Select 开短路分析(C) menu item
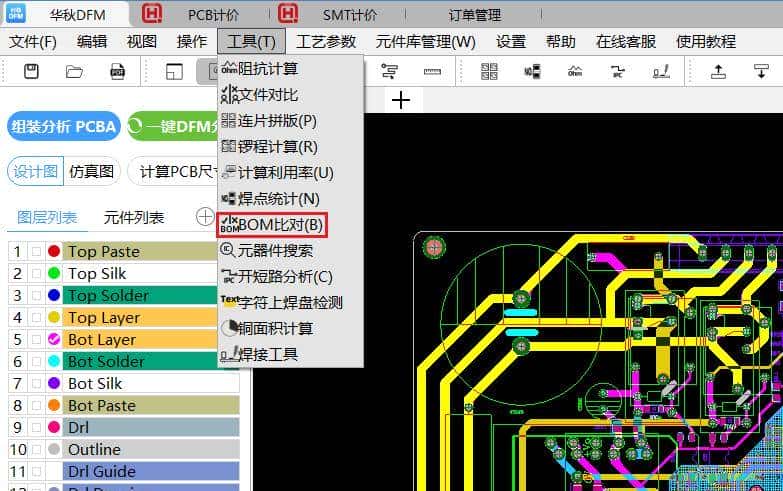Image resolution: width=783 pixels, height=491 pixels. click(x=290, y=276)
